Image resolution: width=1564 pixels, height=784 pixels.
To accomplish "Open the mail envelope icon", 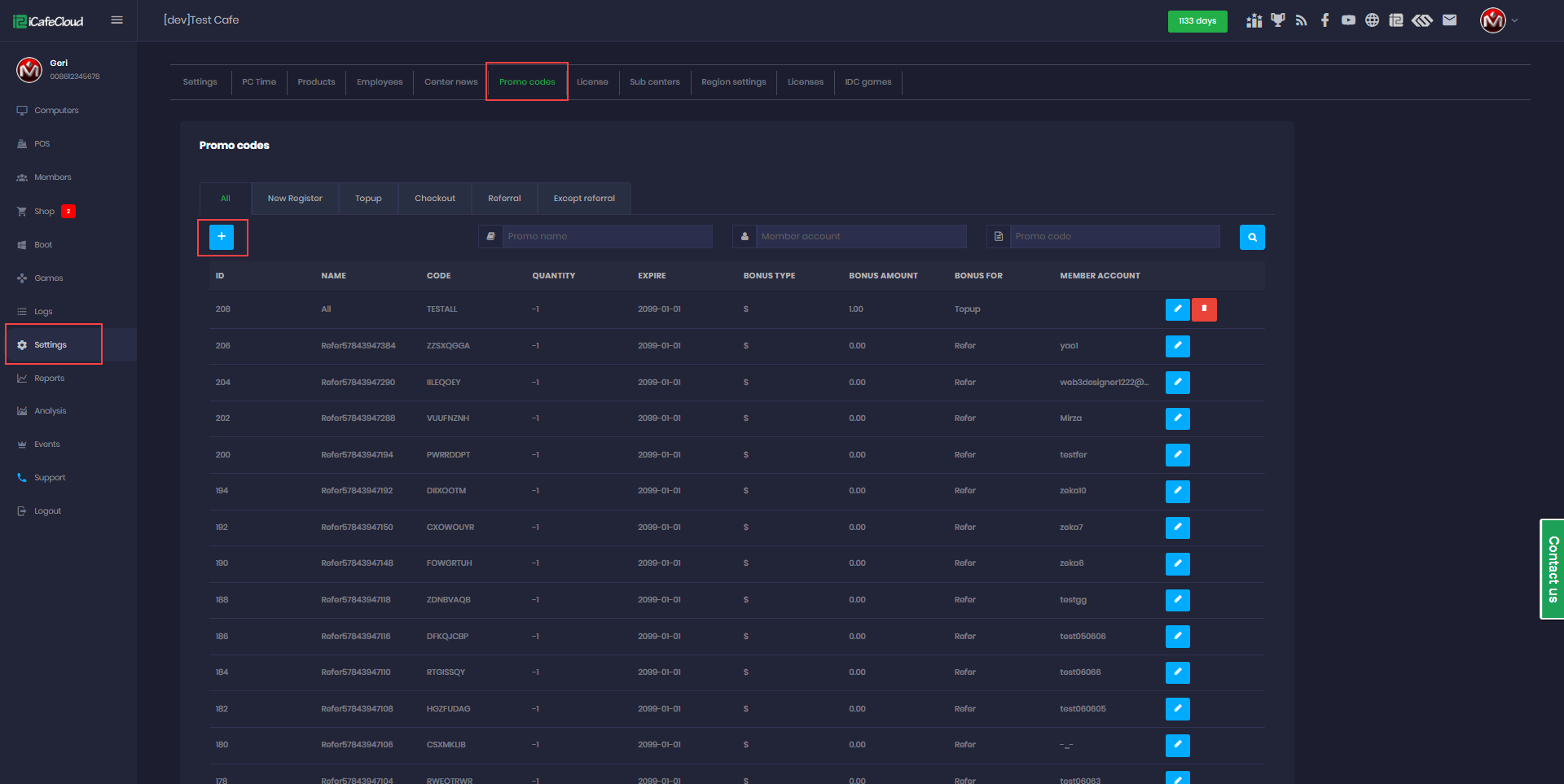I will click(1449, 20).
